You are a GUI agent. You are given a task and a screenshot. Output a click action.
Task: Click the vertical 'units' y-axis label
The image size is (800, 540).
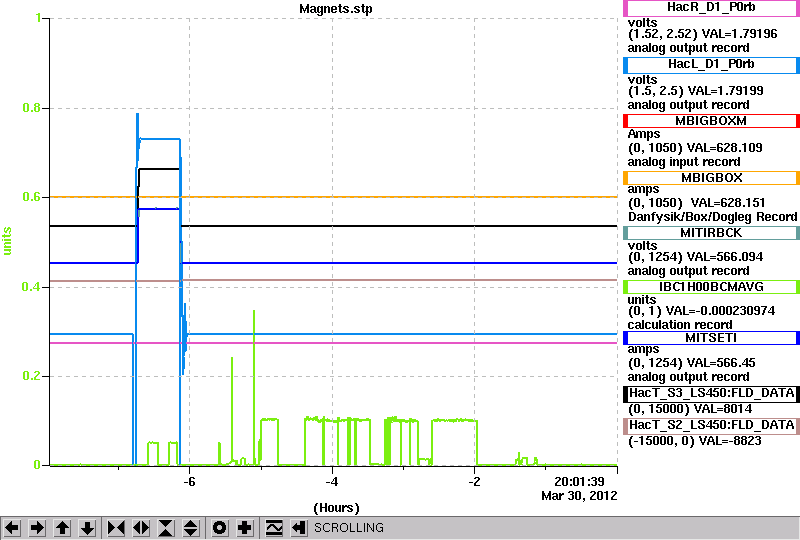coord(7,241)
